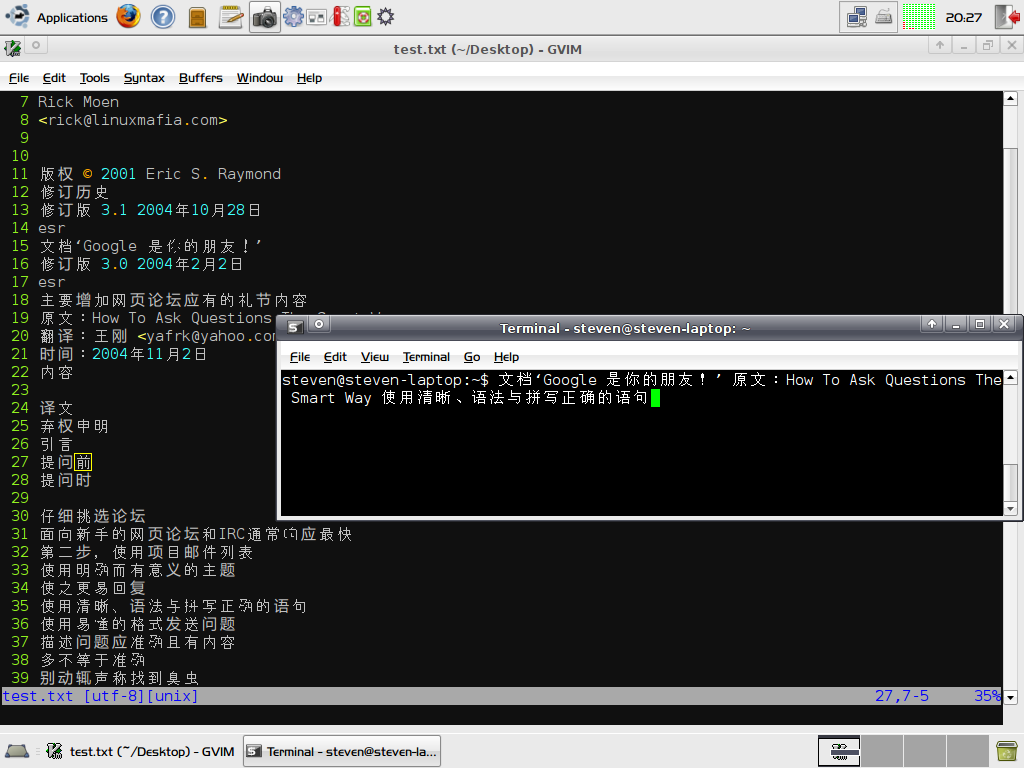Open the Applications menu in the top panel
The width and height of the screenshot is (1024, 768).
click(56, 17)
